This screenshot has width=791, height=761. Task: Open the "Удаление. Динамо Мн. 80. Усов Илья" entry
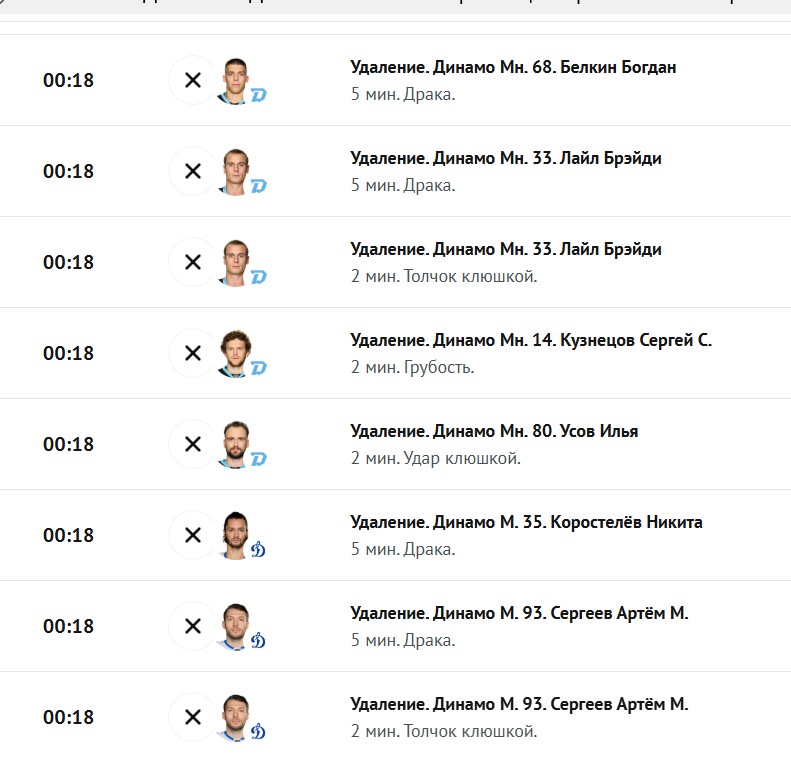point(494,431)
